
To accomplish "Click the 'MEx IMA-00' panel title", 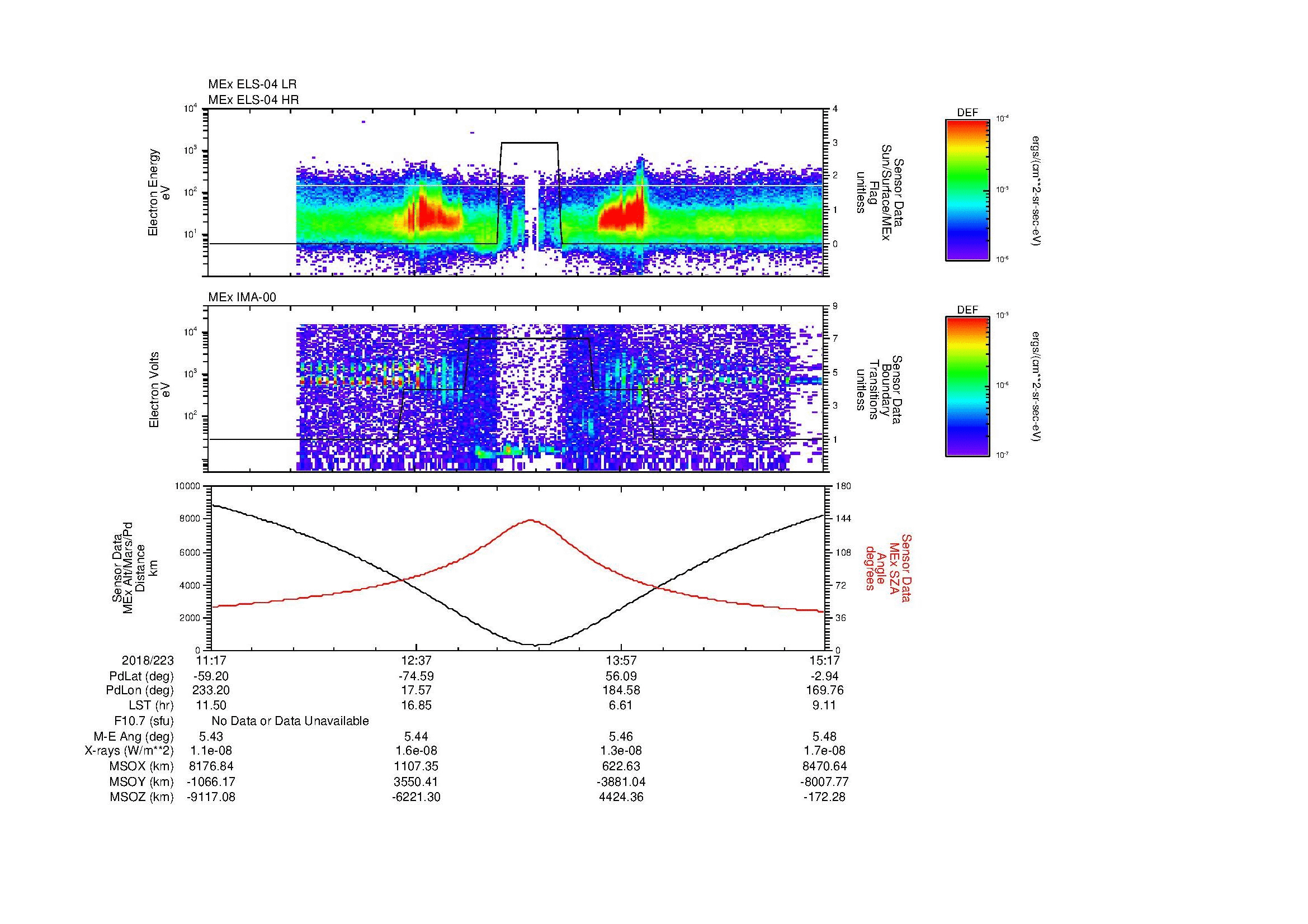I will (x=242, y=297).
